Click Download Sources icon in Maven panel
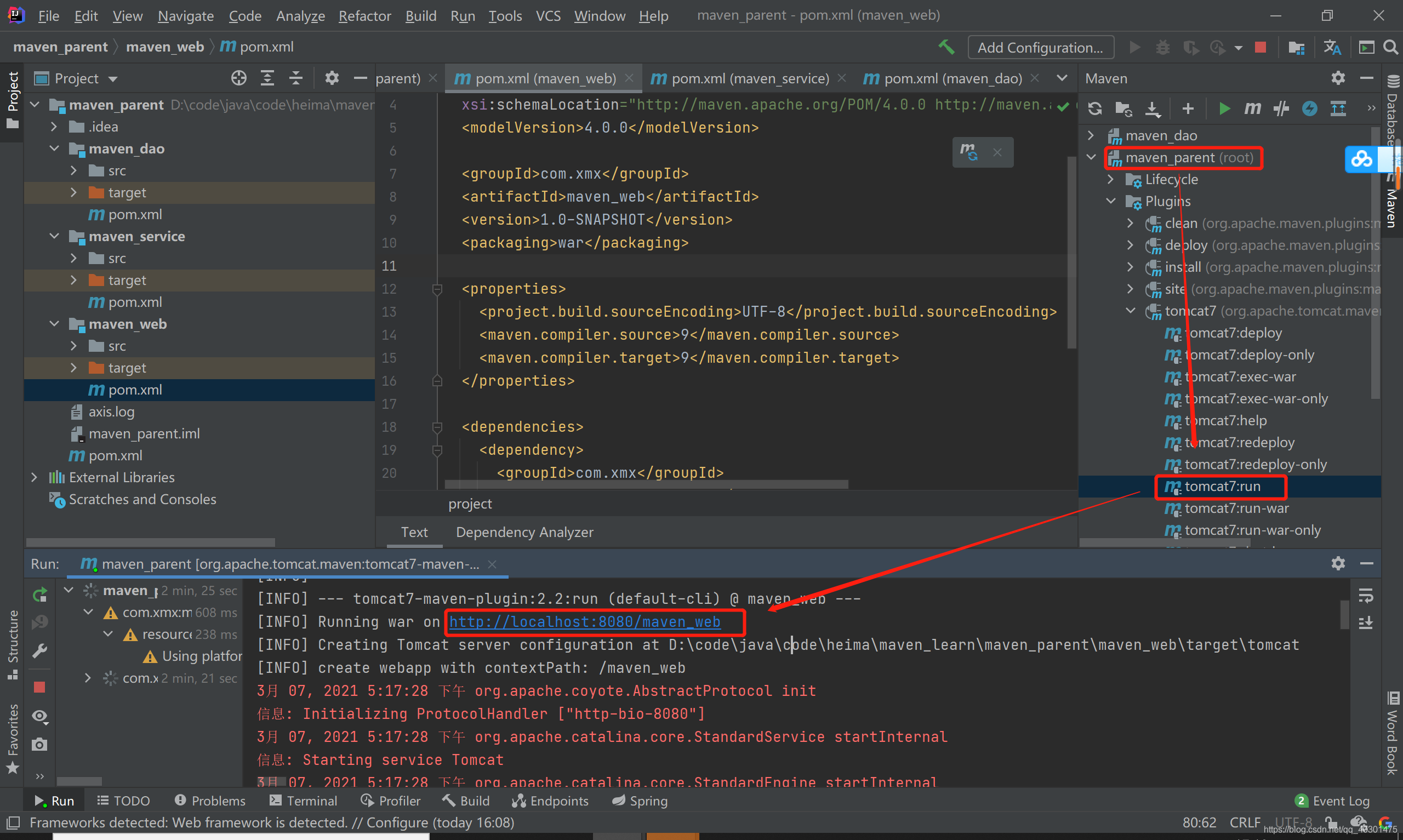 [x=1153, y=108]
